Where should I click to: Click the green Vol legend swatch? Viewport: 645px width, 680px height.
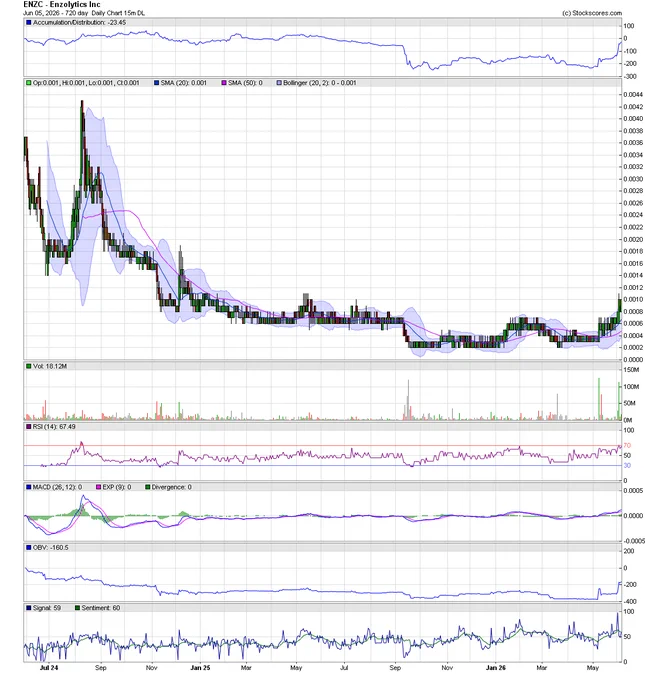[x=29, y=366]
